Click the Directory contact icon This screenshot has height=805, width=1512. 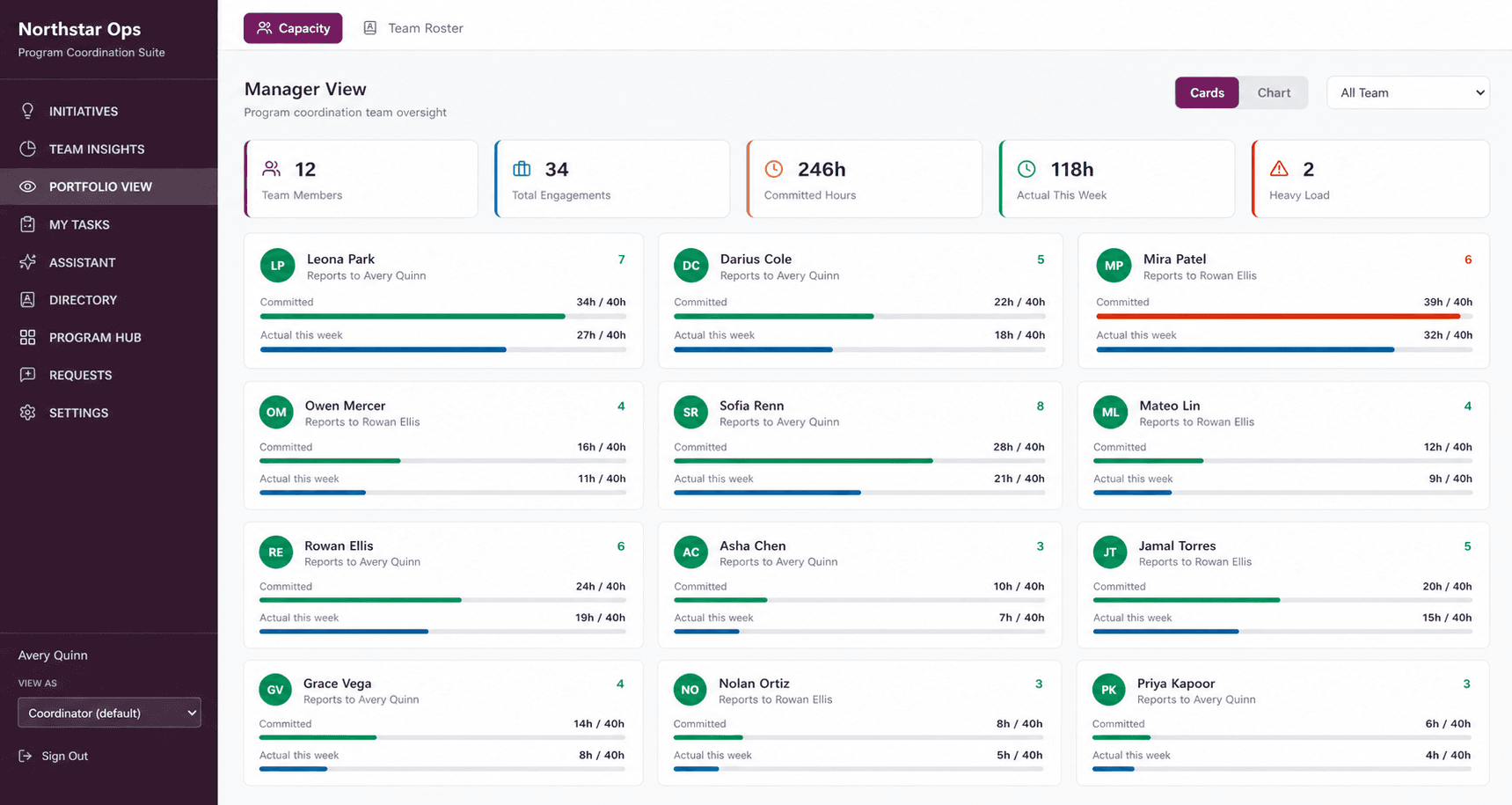point(27,299)
